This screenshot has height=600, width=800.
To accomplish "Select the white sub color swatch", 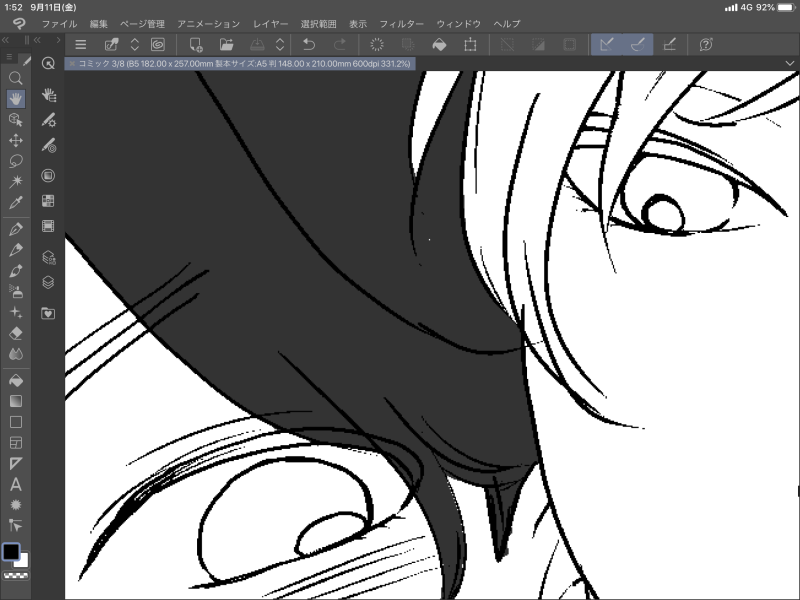I will click(x=23, y=562).
